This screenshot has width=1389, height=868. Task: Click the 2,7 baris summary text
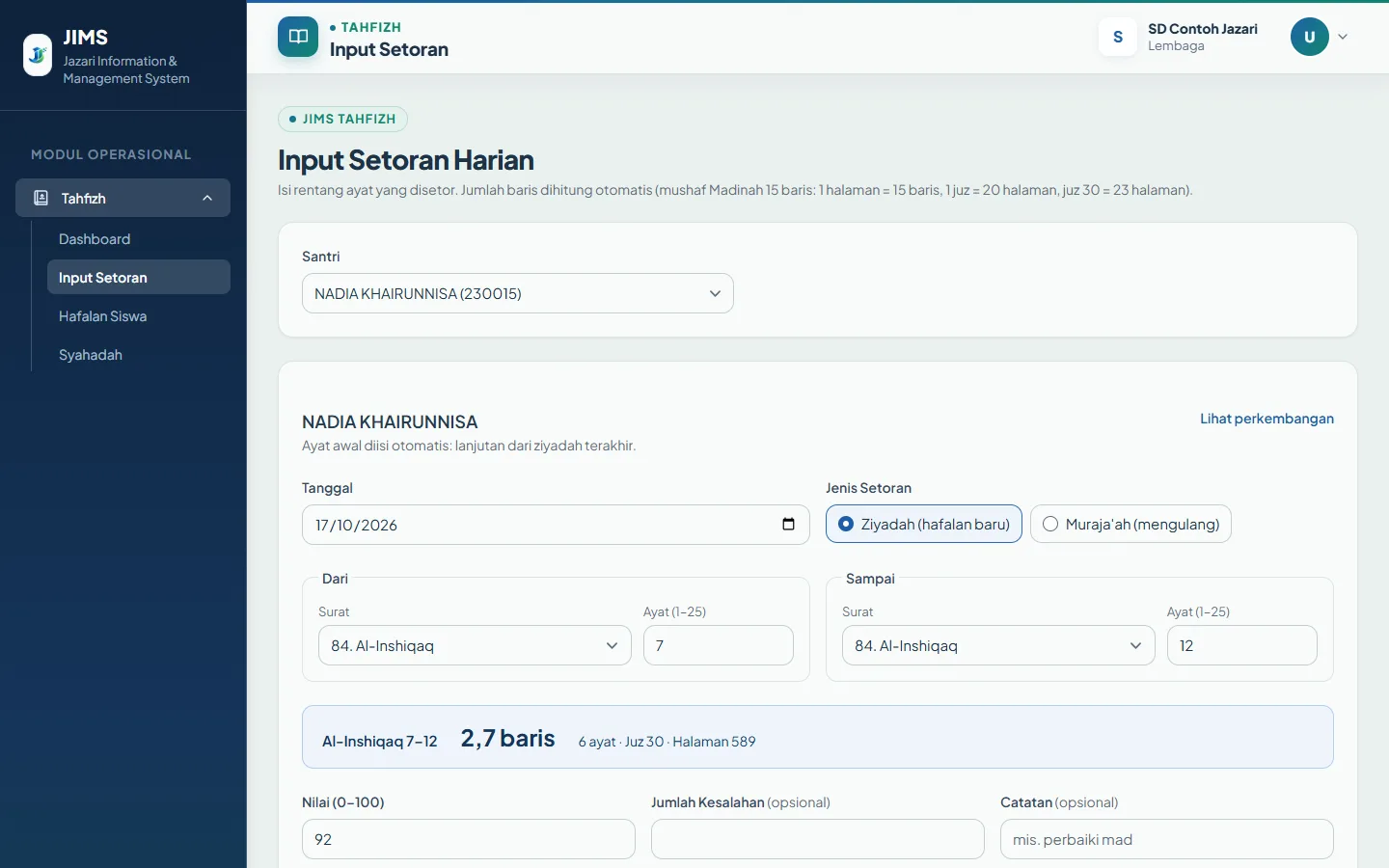[x=507, y=739]
